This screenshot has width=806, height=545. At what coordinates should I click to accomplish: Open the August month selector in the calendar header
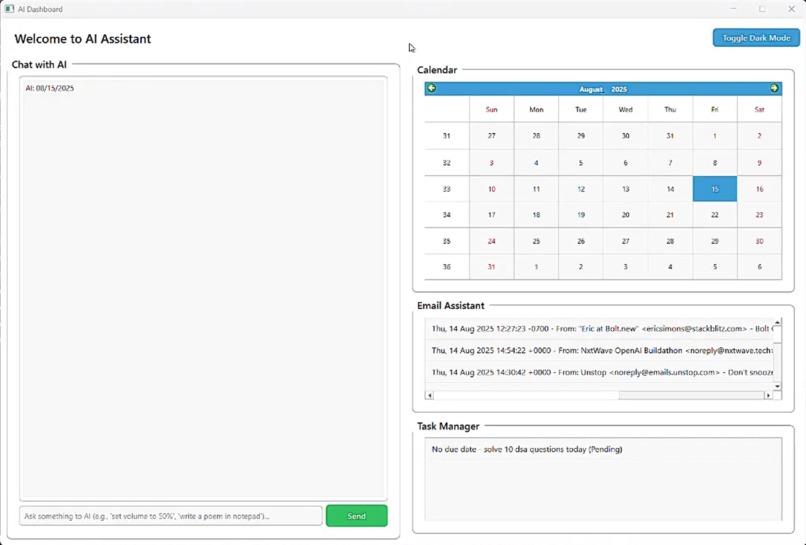[x=591, y=89]
